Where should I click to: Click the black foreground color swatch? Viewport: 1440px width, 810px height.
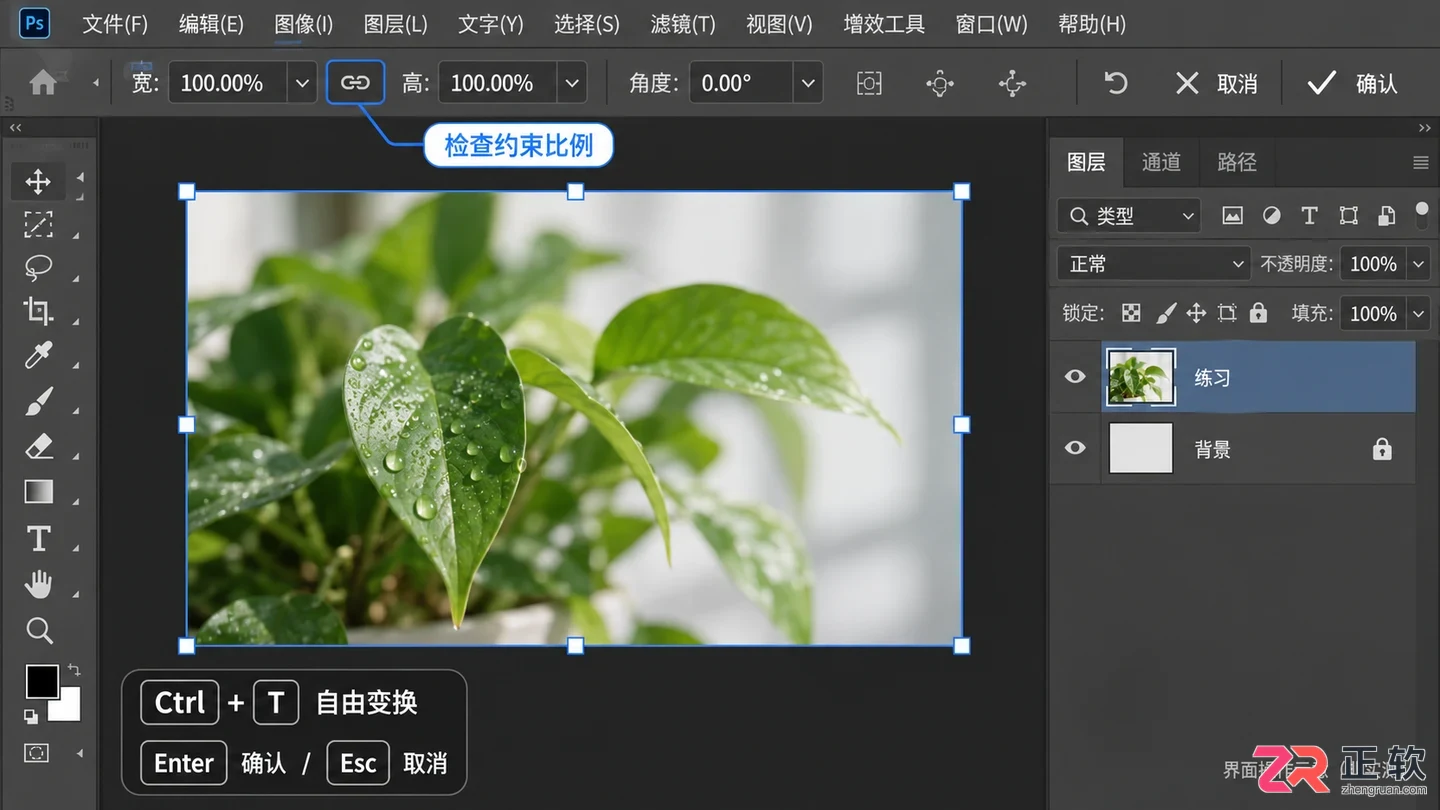(x=42, y=682)
